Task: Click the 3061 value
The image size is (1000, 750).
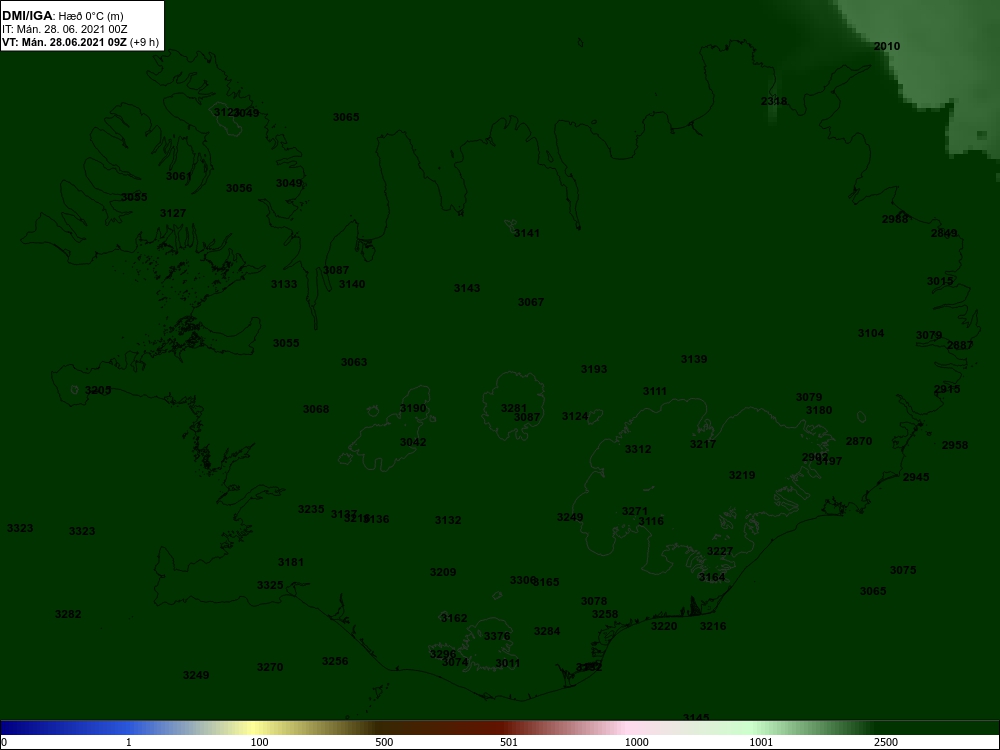Action: (x=179, y=176)
